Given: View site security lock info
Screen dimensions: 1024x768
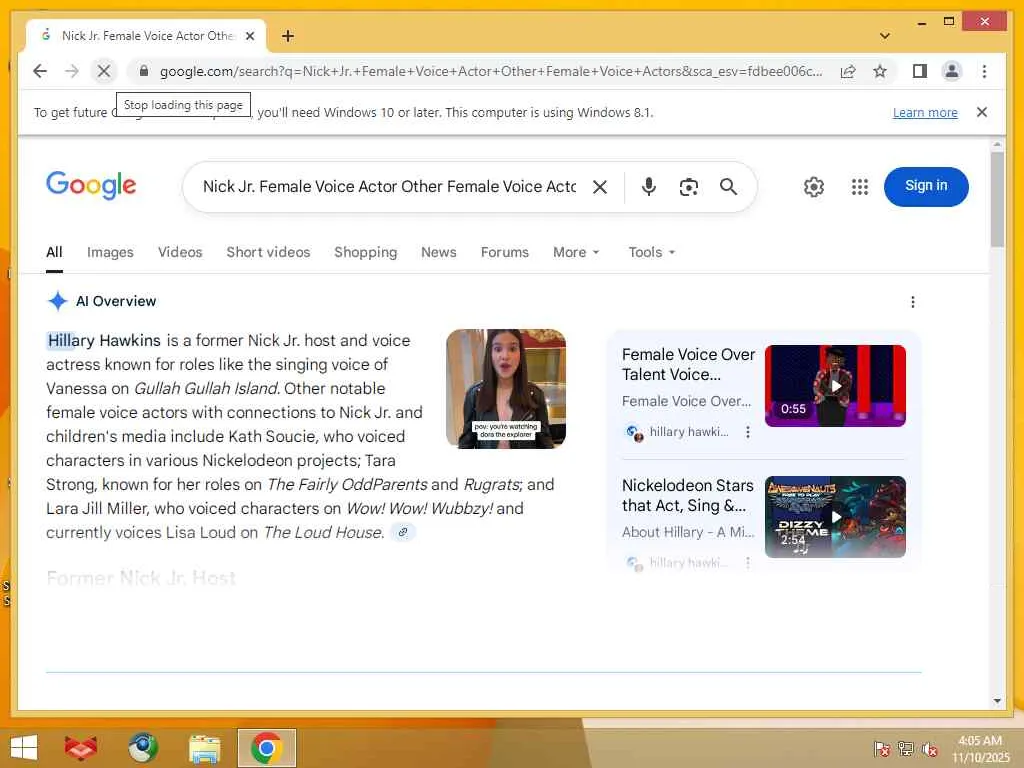Looking at the screenshot, I should click(144, 71).
